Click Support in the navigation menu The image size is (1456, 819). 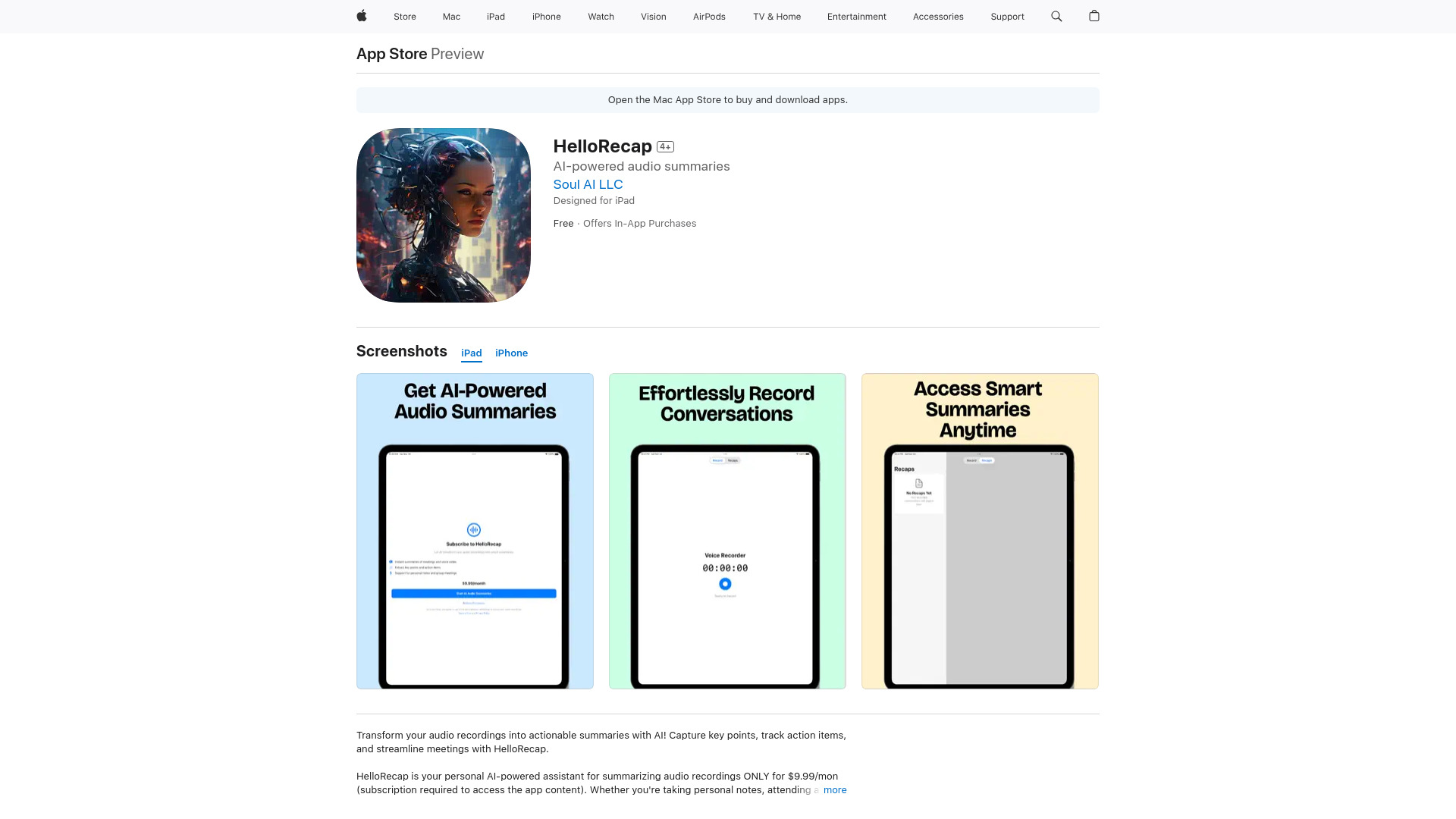pyautogui.click(x=1007, y=16)
